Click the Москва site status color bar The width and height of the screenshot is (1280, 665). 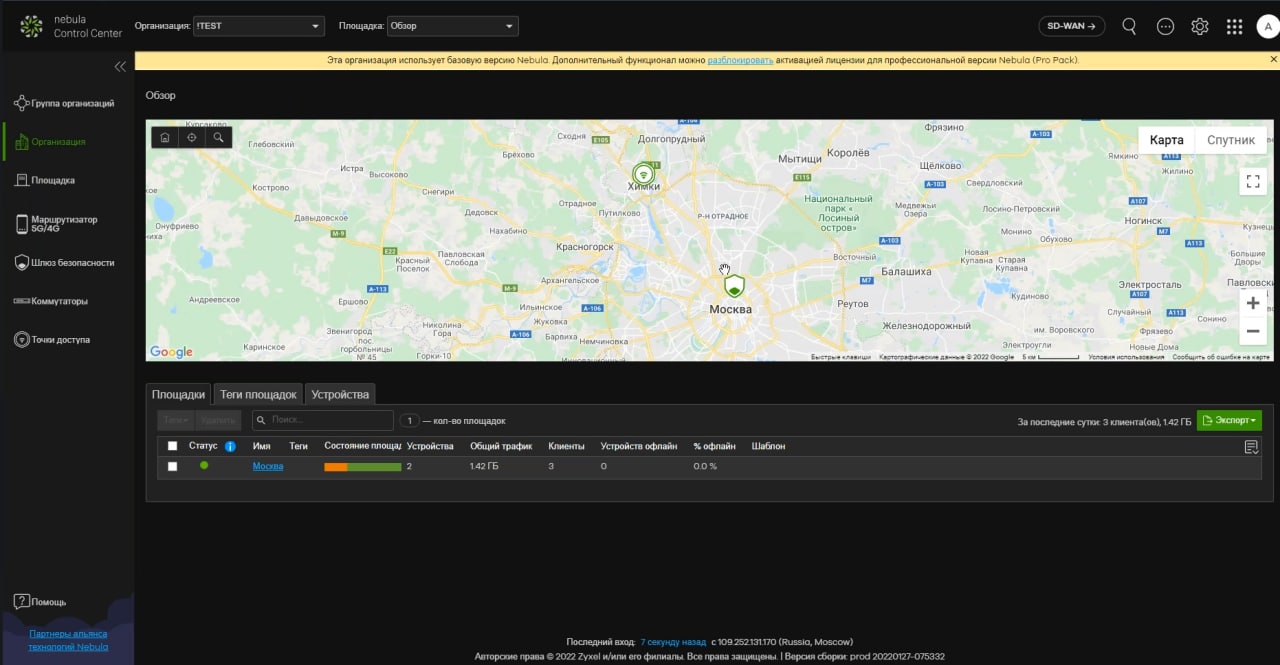363,467
